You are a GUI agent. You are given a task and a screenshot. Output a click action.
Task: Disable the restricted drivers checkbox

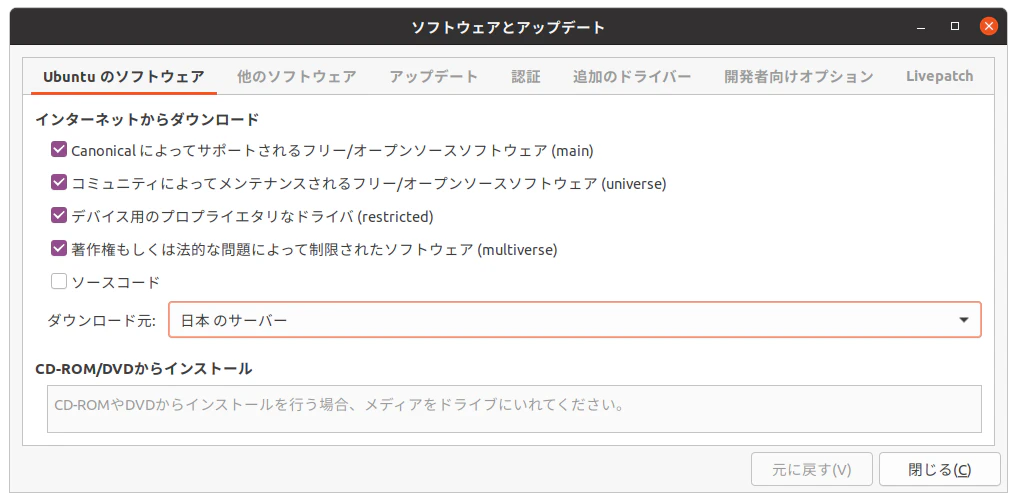pyautogui.click(x=59, y=216)
